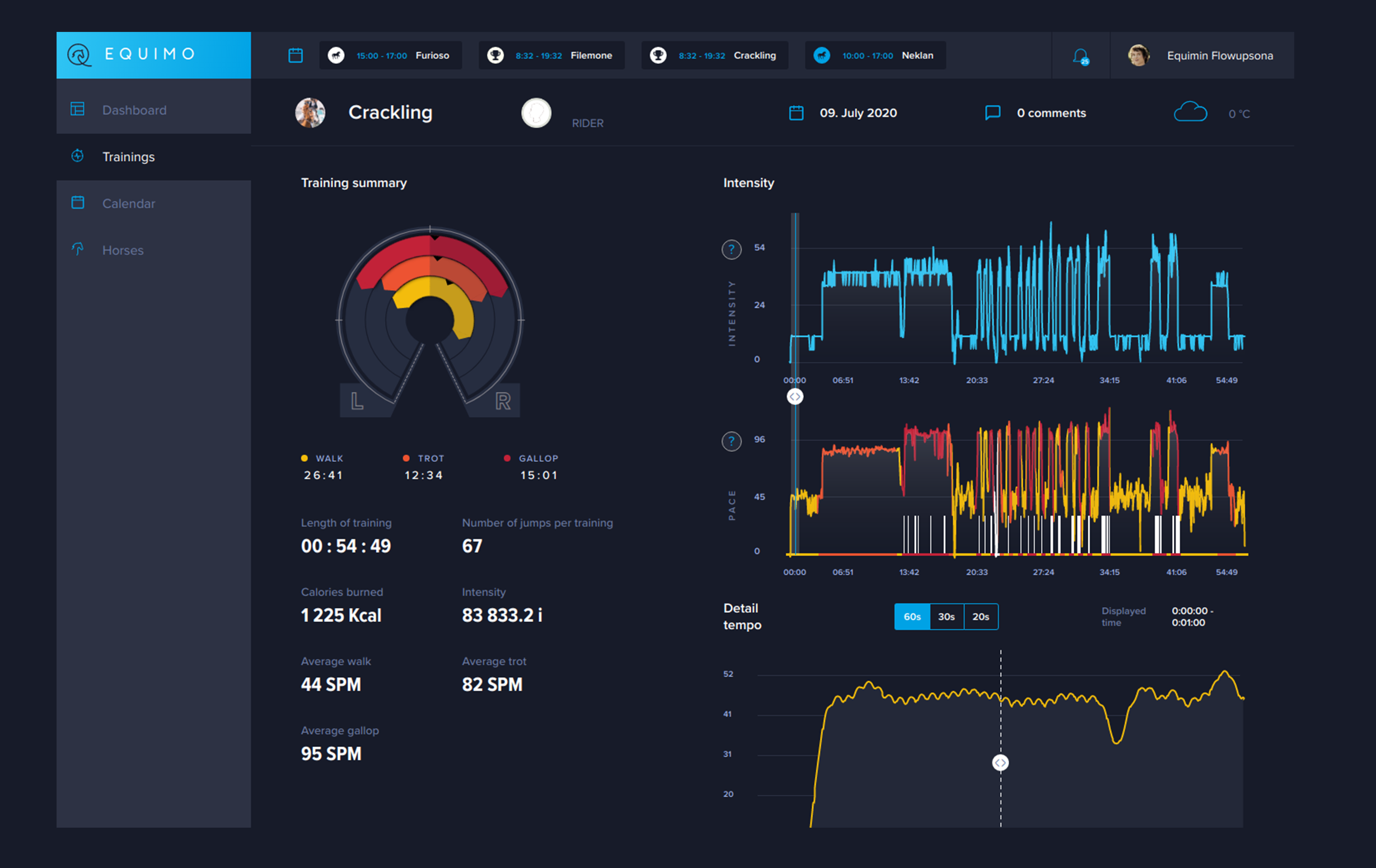Go to the Calendar section
Screen dimensions: 1376x868
tap(129, 203)
